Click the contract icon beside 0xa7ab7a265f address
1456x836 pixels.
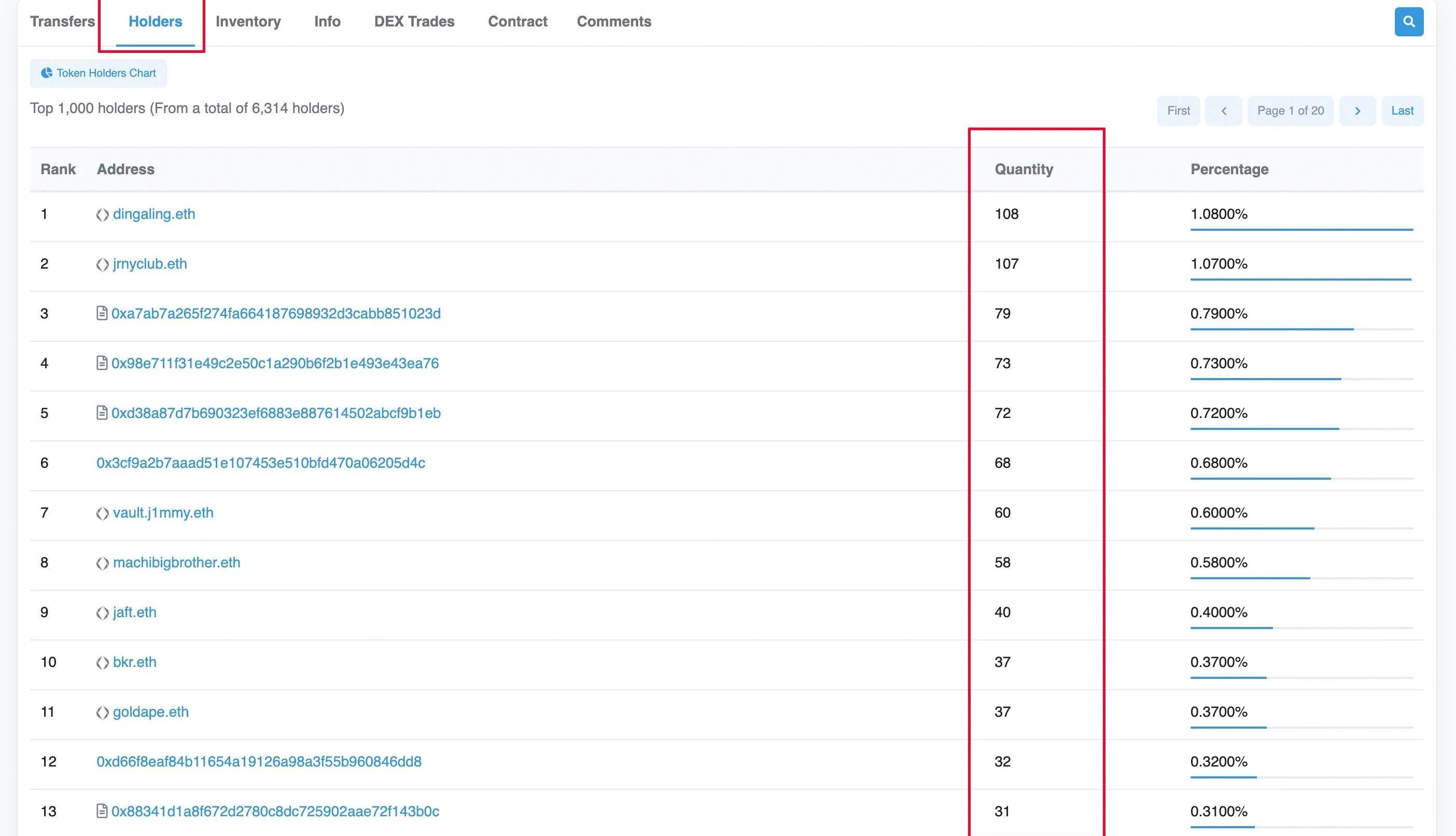click(102, 313)
